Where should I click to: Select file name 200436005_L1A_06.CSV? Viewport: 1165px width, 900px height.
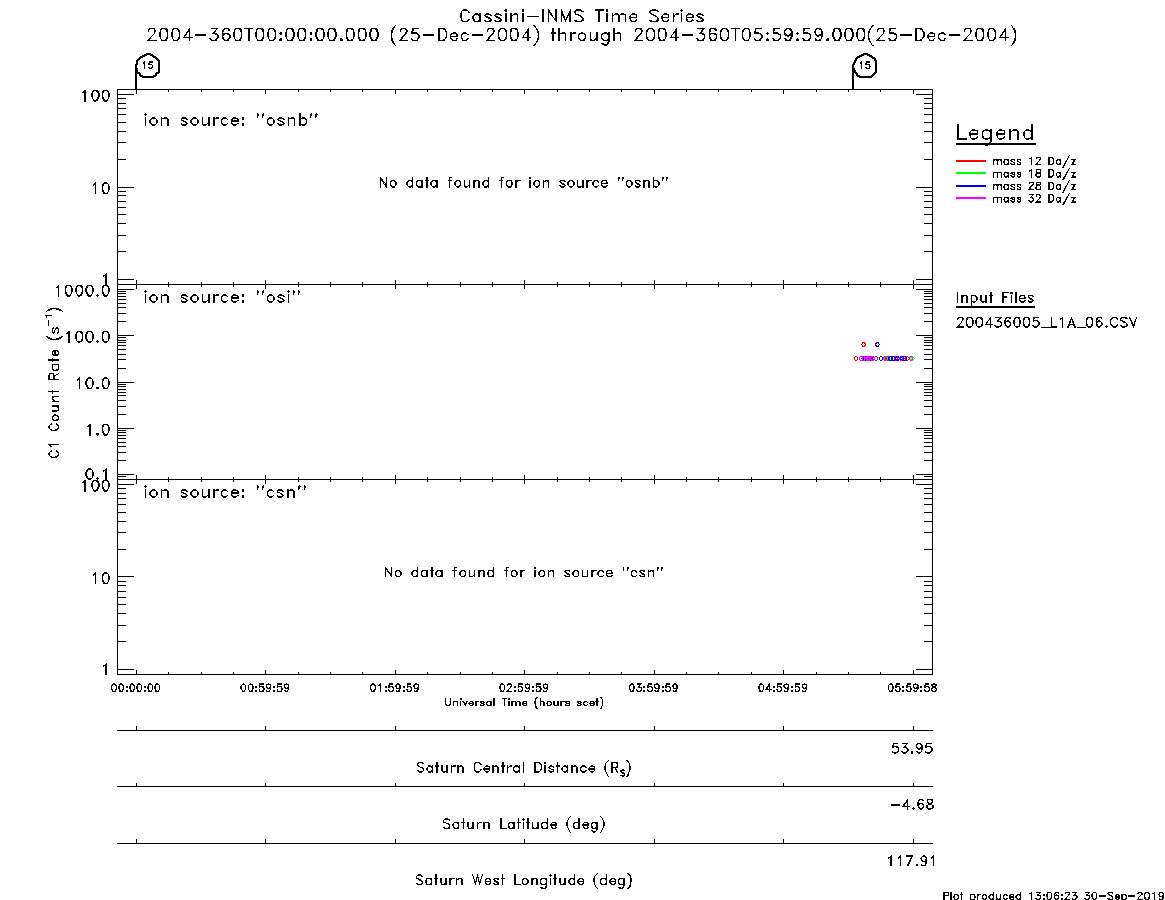[x=1046, y=323]
